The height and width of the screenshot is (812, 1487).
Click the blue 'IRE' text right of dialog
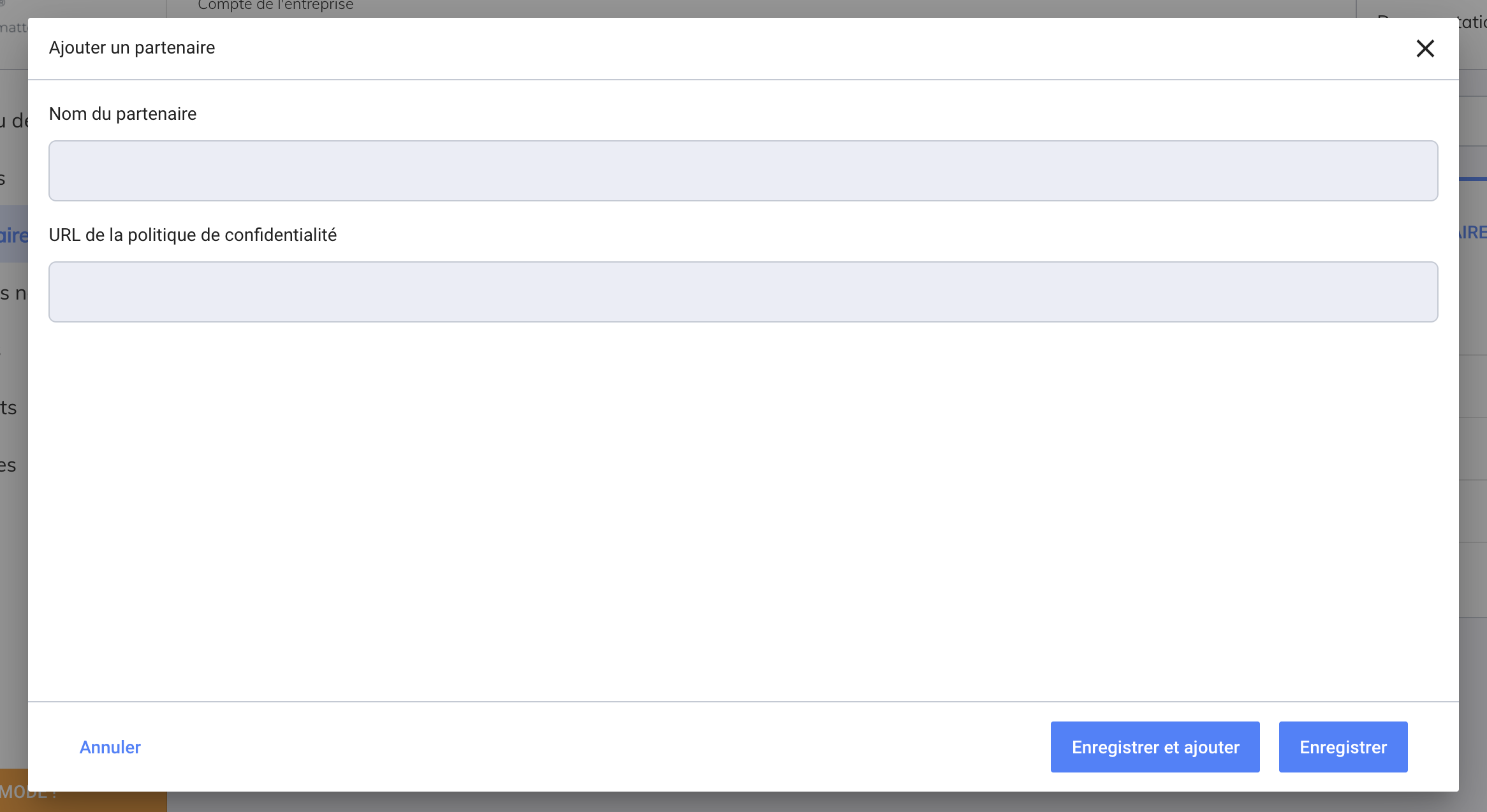1473,233
